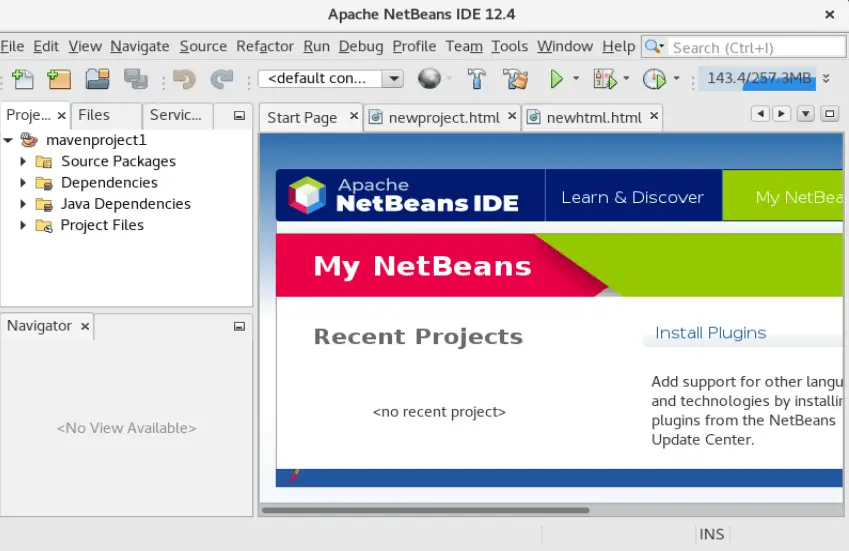Open the Window menu
Image resolution: width=849 pixels, height=551 pixels.
(x=565, y=47)
